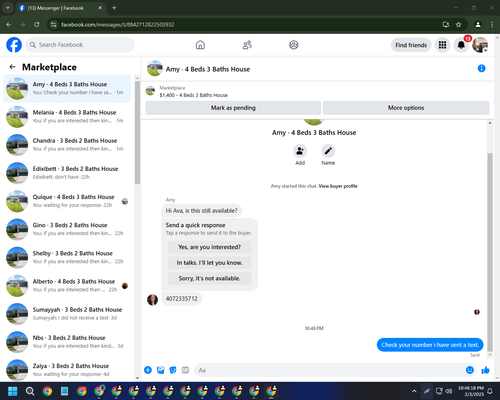Focus the Search Facebook field

click(80, 45)
